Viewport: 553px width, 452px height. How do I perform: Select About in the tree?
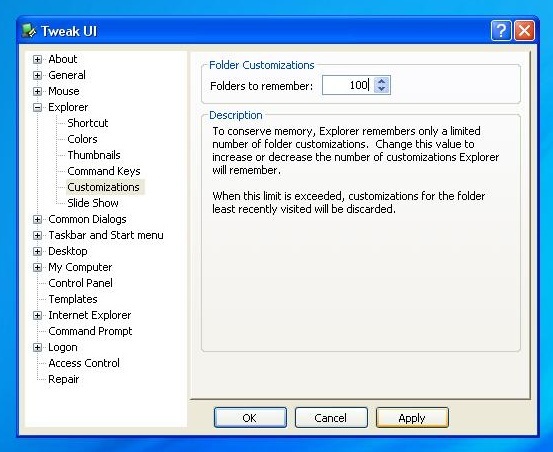point(63,59)
